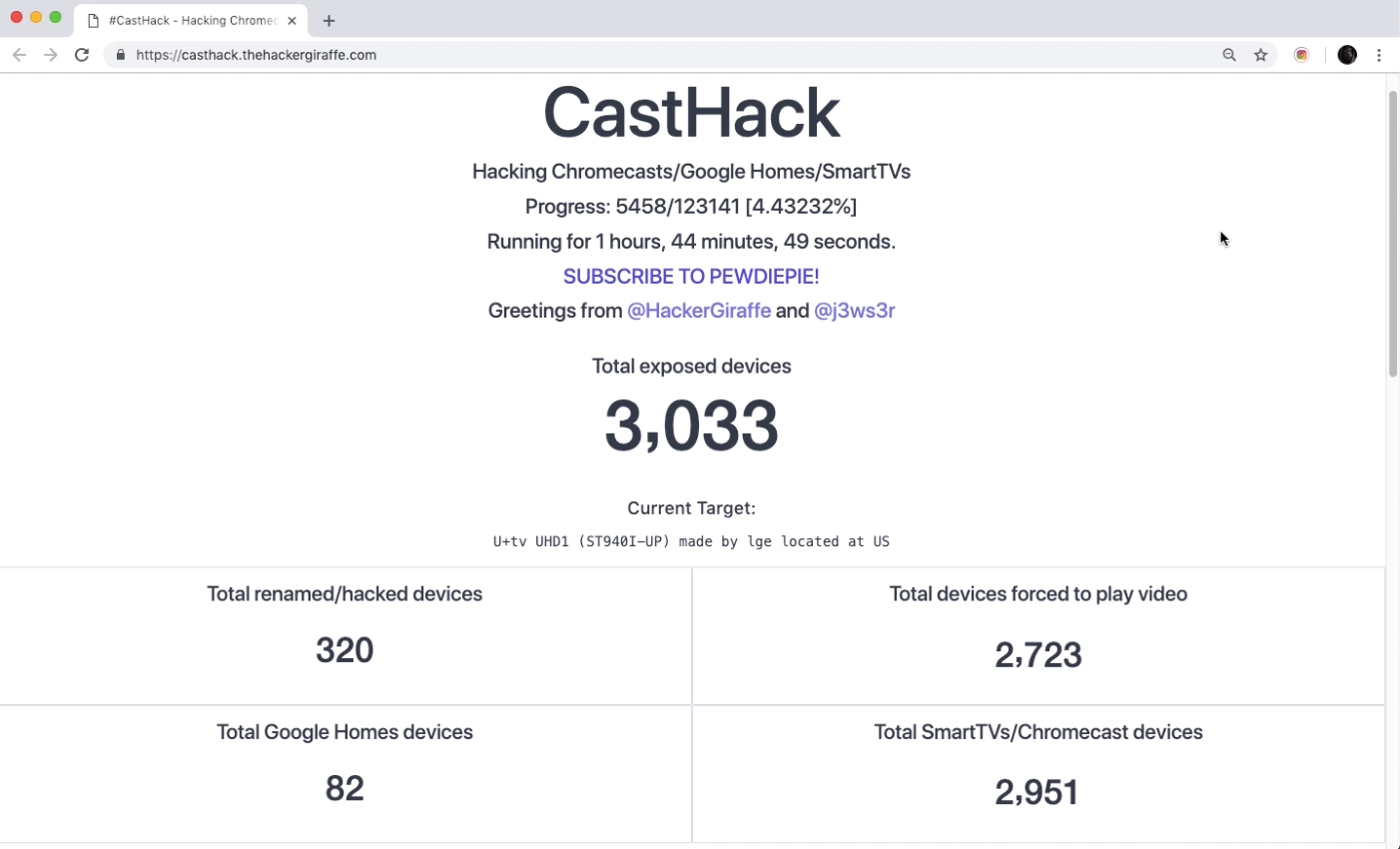
Task: Open the colorful browser extension icon
Action: coord(1301,55)
